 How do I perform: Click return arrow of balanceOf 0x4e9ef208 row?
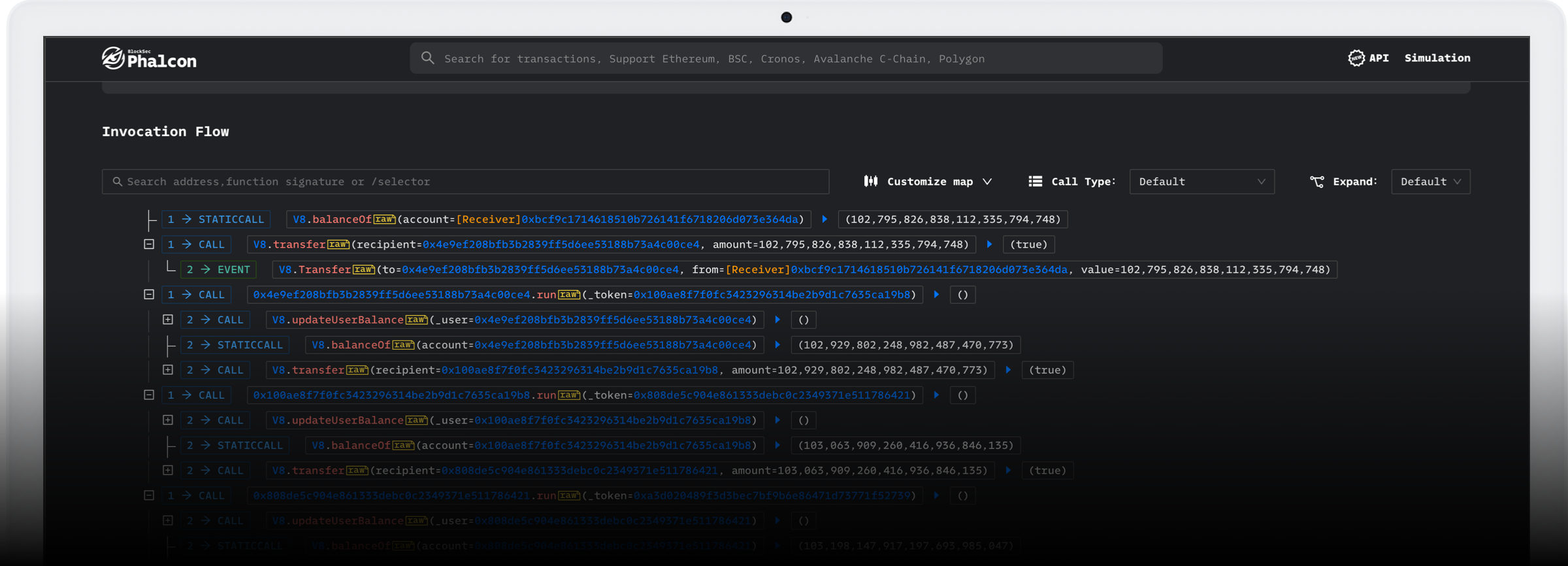pos(777,344)
